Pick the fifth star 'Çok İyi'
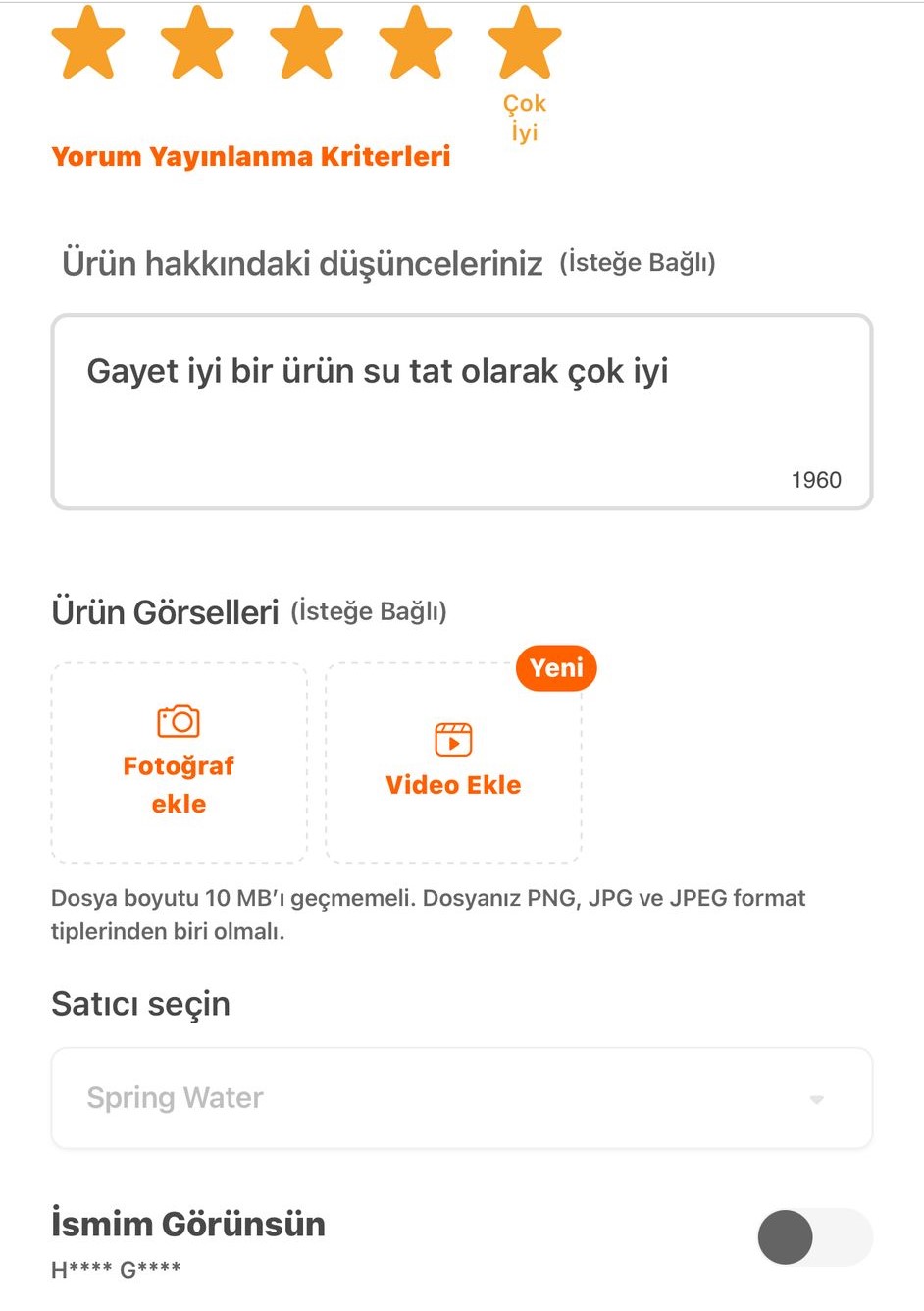This screenshot has height=1311, width=924. coord(525,42)
